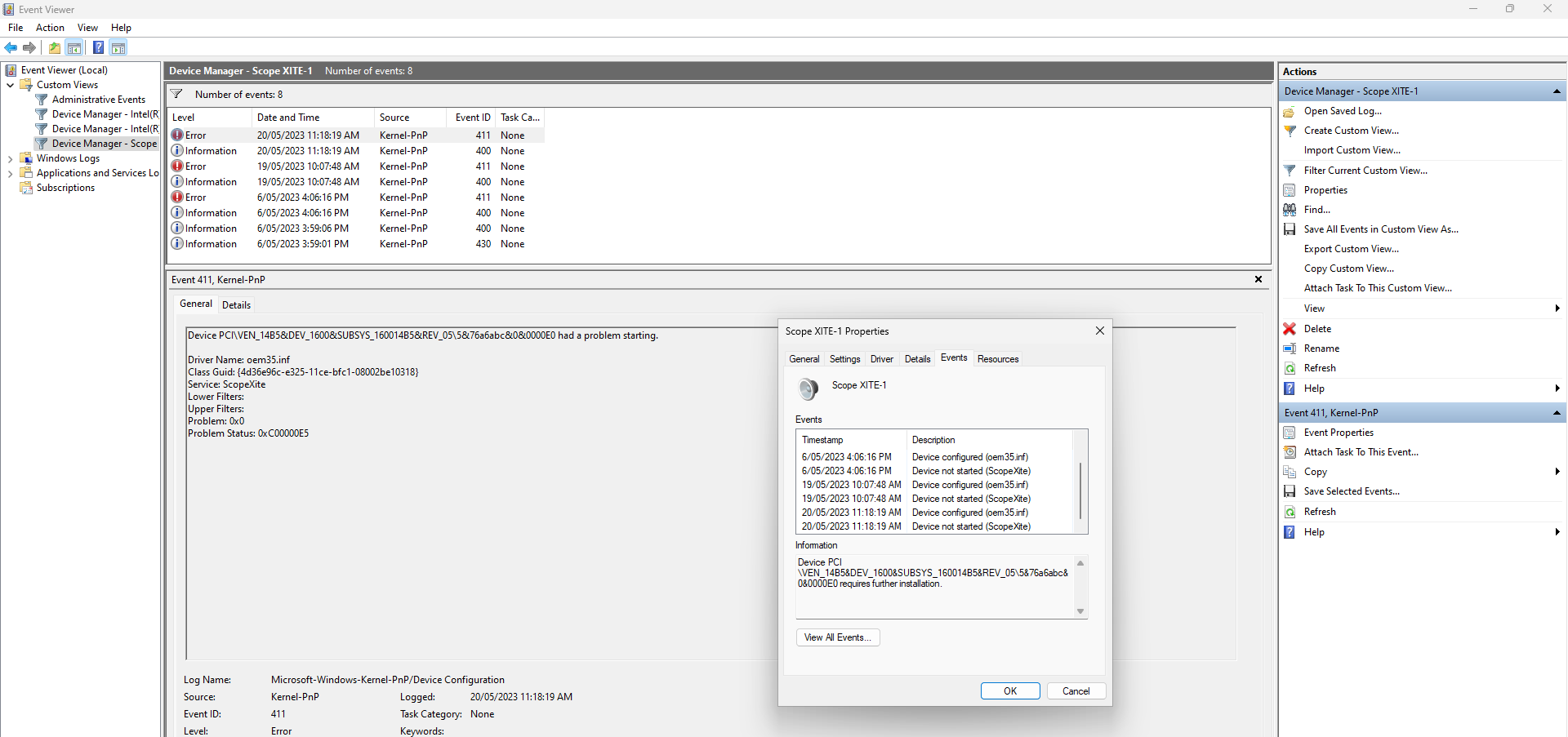
Task: Click the Timestamp column header in dialog
Action: [852, 440]
